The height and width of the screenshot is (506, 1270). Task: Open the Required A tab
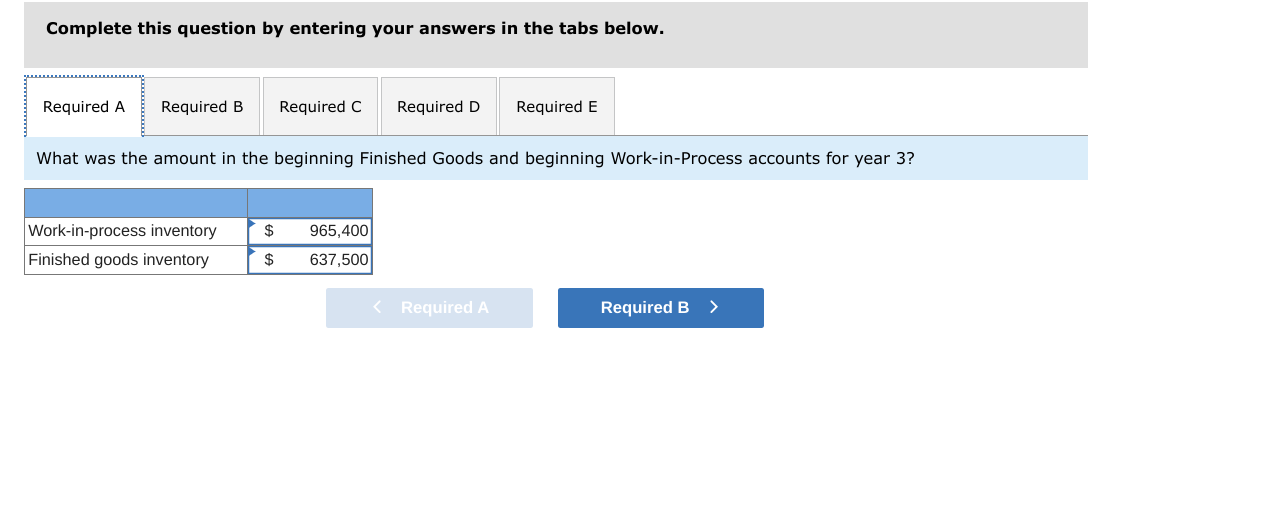[x=84, y=107]
